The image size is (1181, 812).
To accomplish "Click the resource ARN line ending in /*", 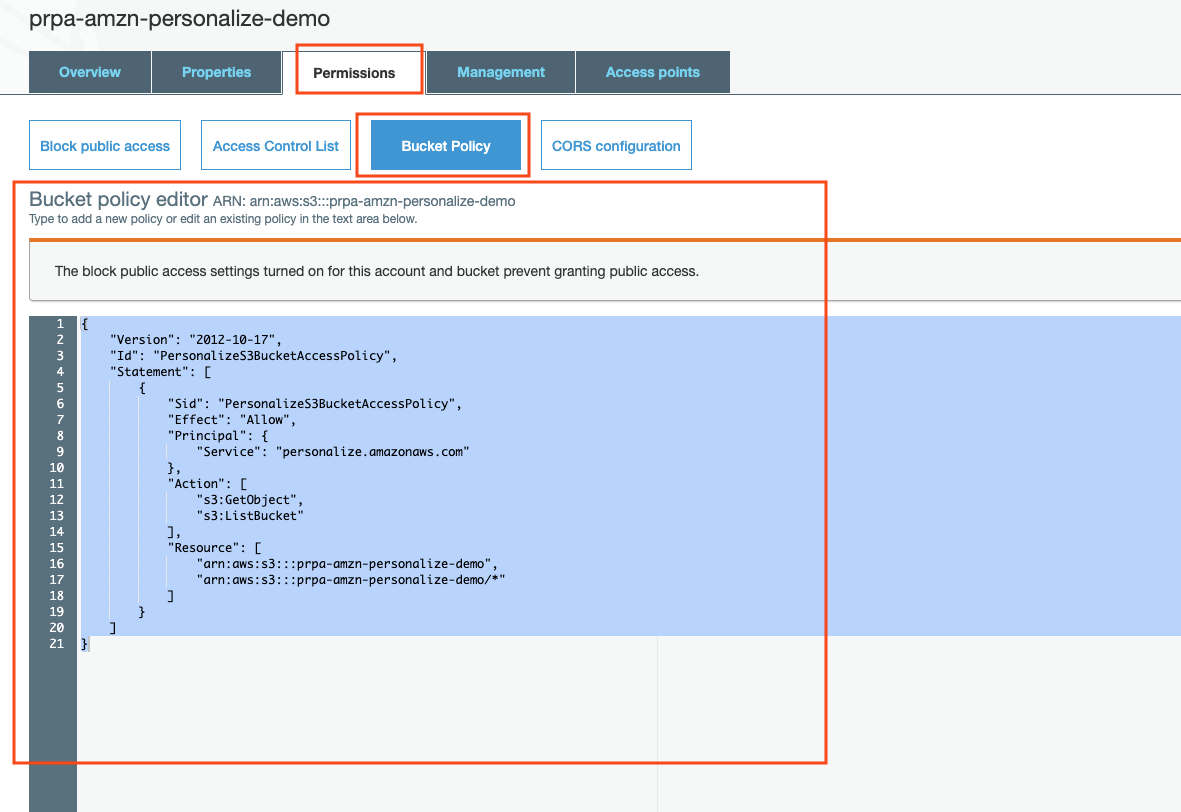I will pyautogui.click(x=351, y=579).
